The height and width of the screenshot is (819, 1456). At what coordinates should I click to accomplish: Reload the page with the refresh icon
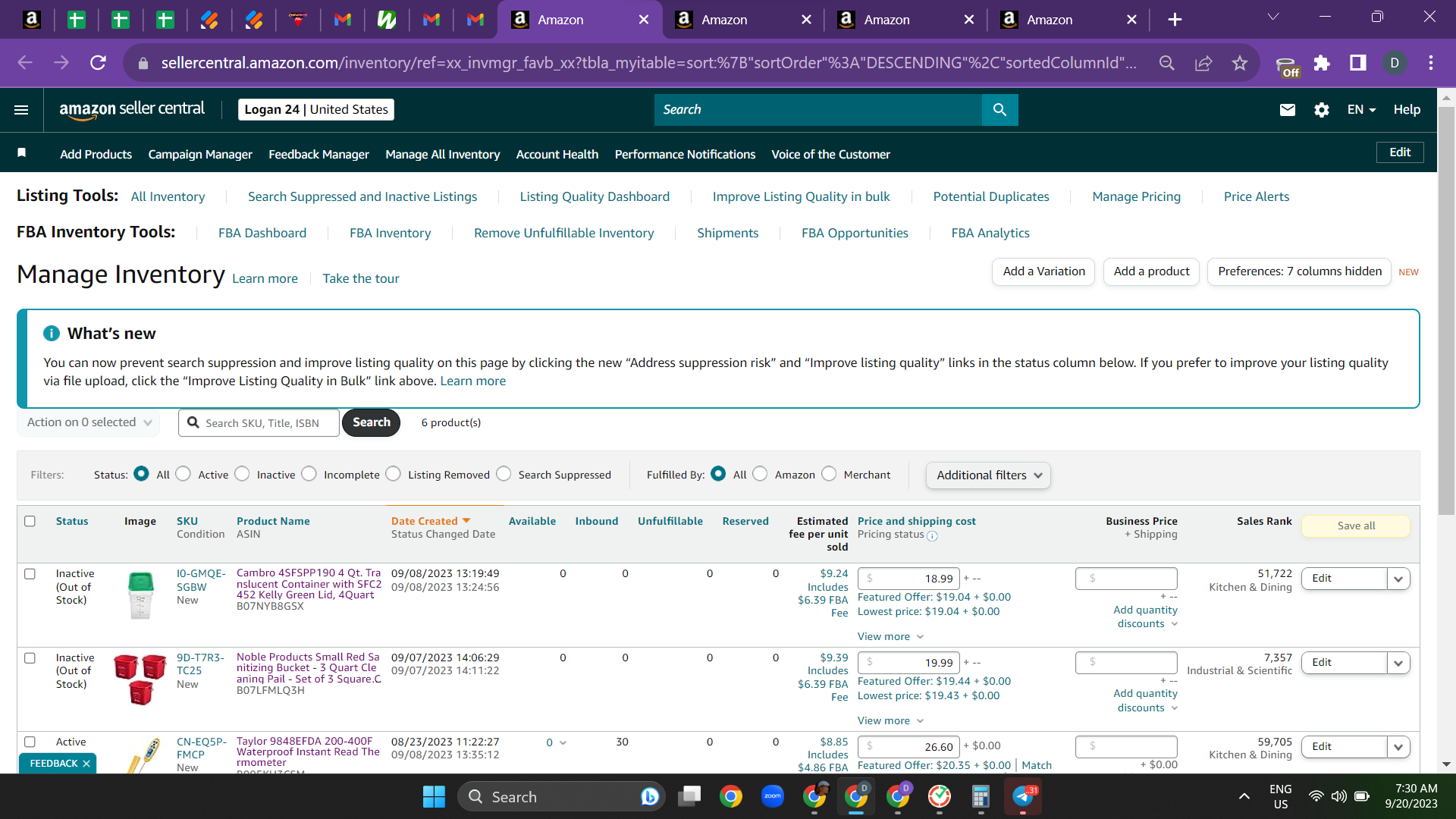98,63
